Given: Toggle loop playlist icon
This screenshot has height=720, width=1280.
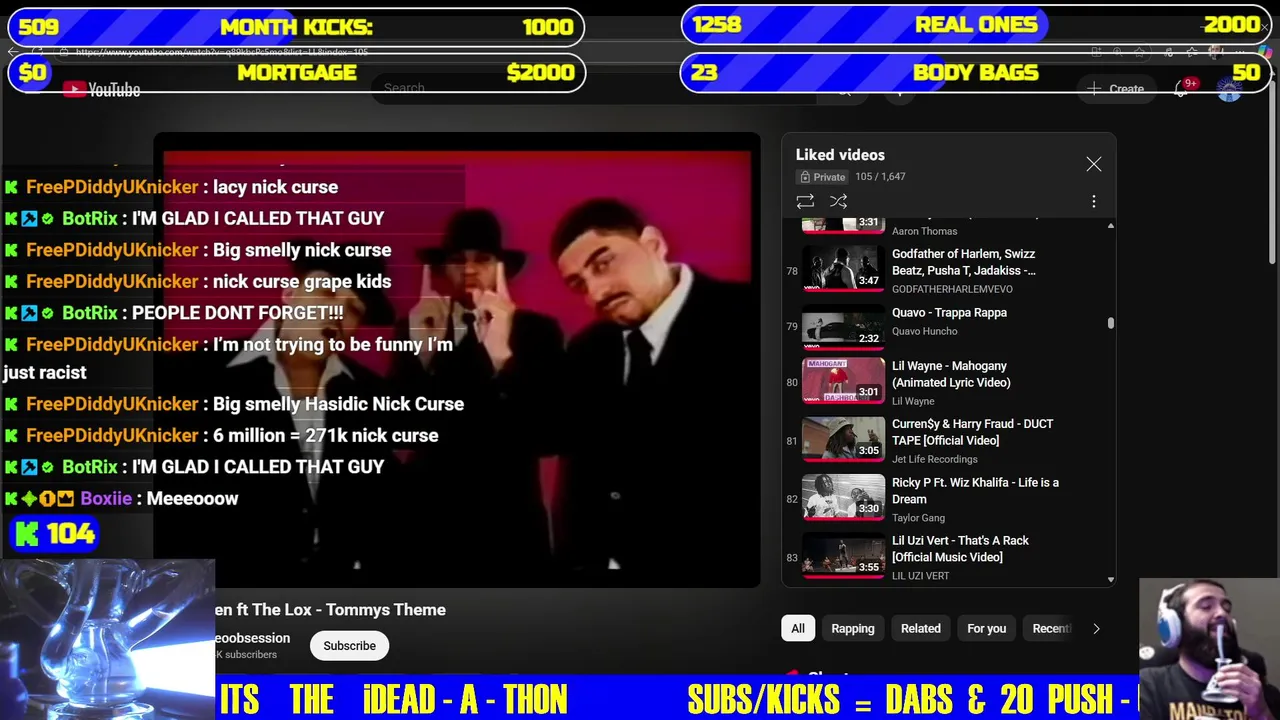Looking at the screenshot, I should click(805, 201).
